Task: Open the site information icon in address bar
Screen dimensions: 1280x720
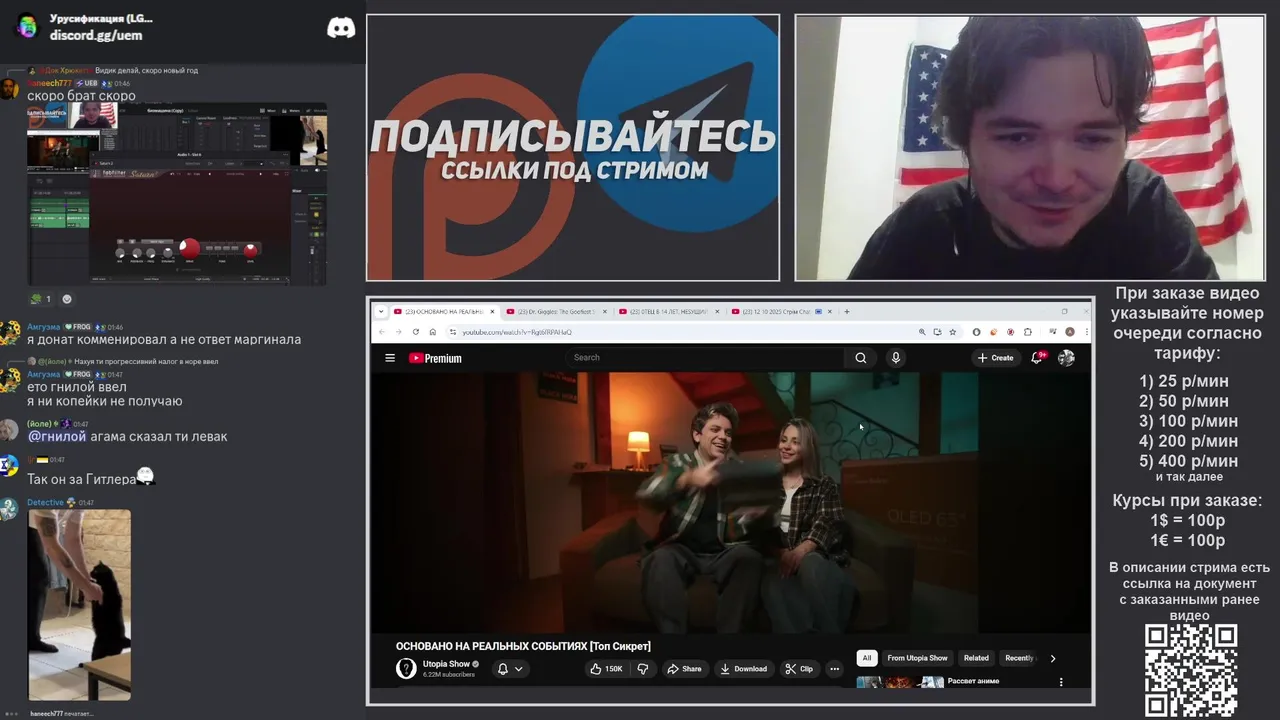Action: click(x=453, y=332)
